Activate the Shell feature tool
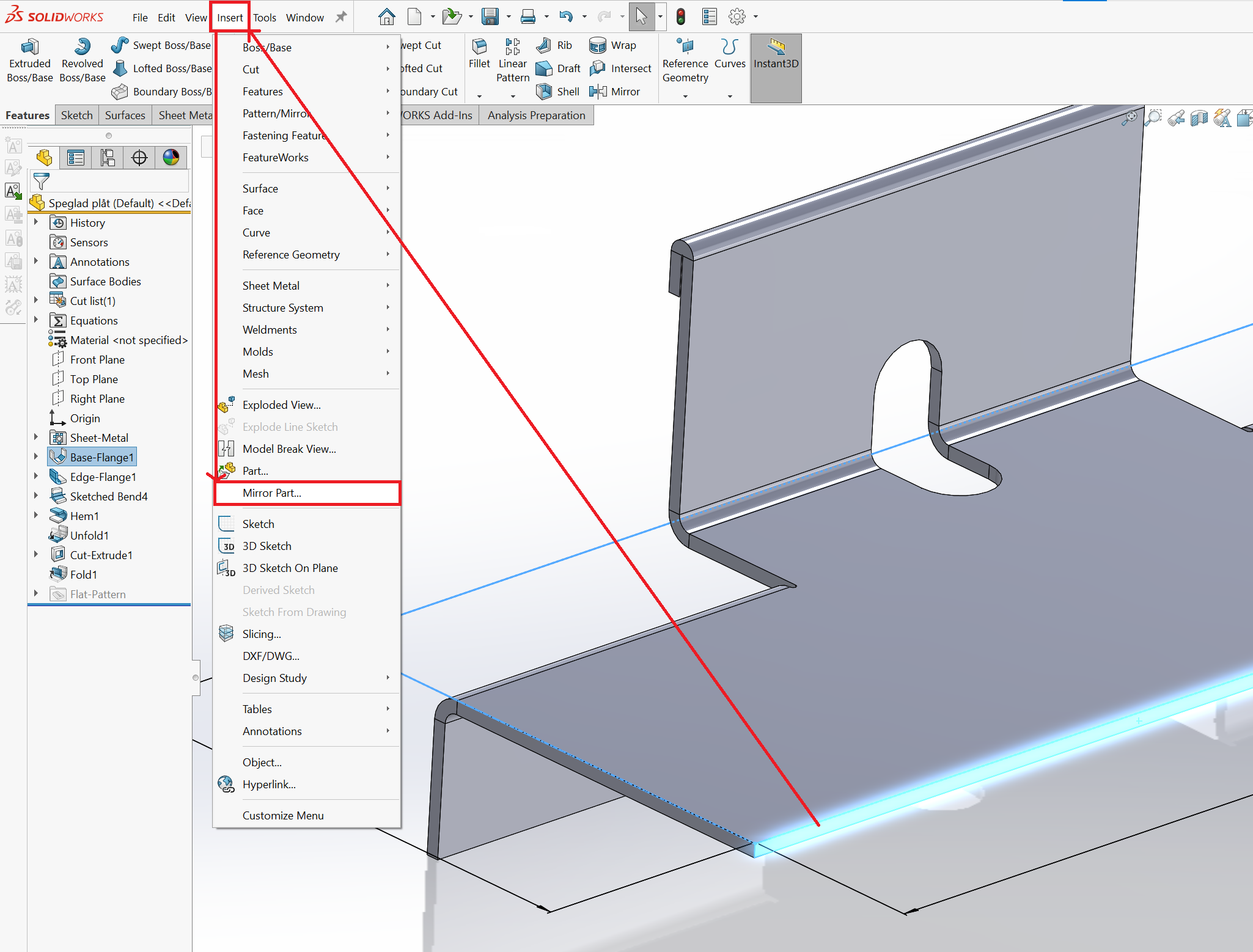1253x952 pixels. (557, 92)
